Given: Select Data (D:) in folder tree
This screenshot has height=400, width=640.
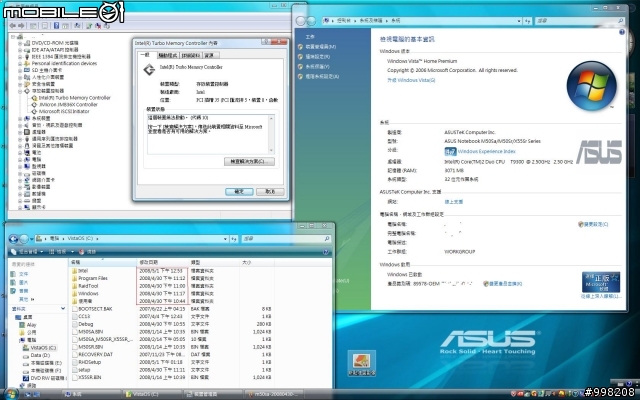Looking at the screenshot, I should (40, 356).
